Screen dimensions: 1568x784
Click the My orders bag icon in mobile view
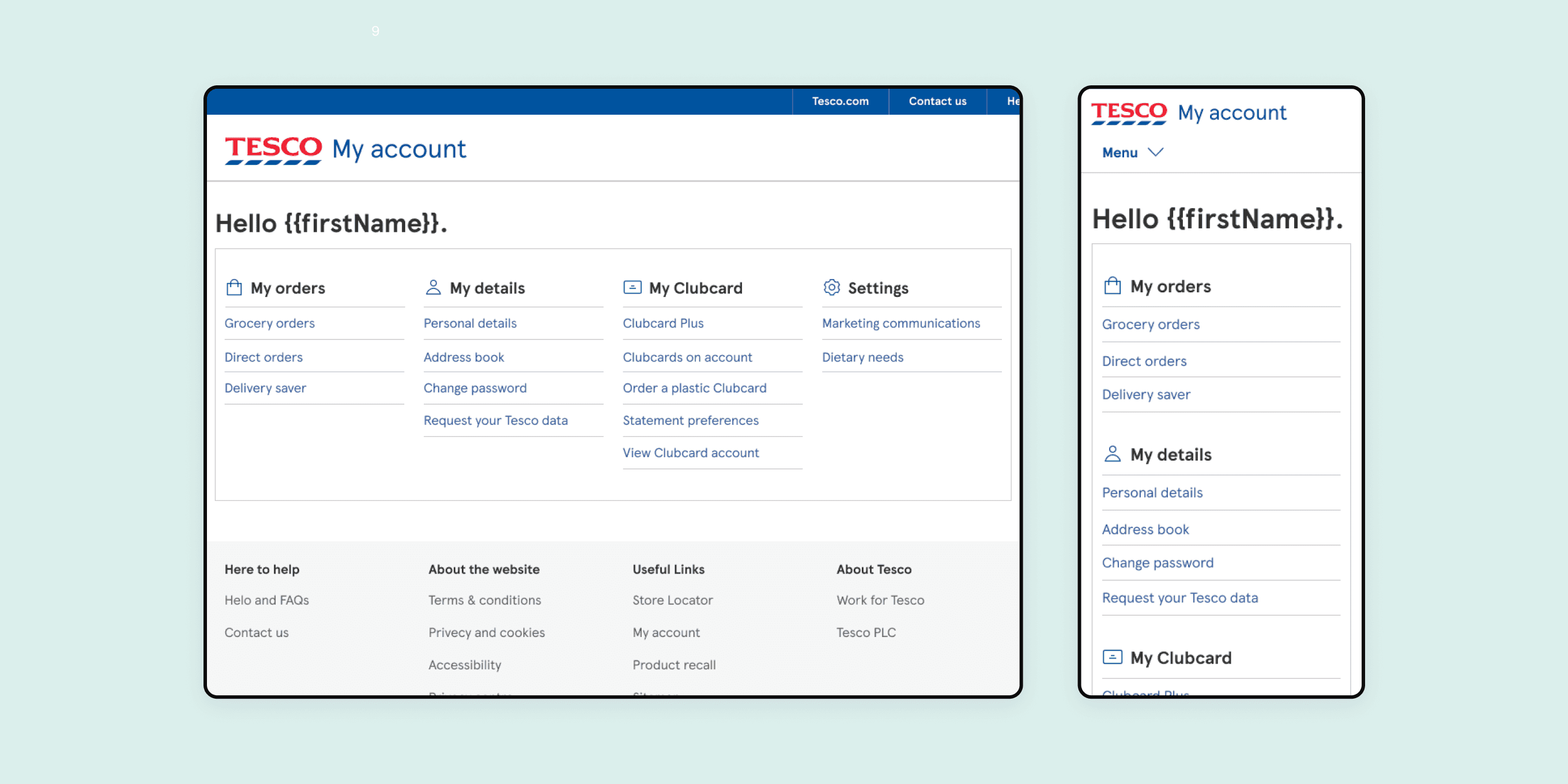point(1112,285)
